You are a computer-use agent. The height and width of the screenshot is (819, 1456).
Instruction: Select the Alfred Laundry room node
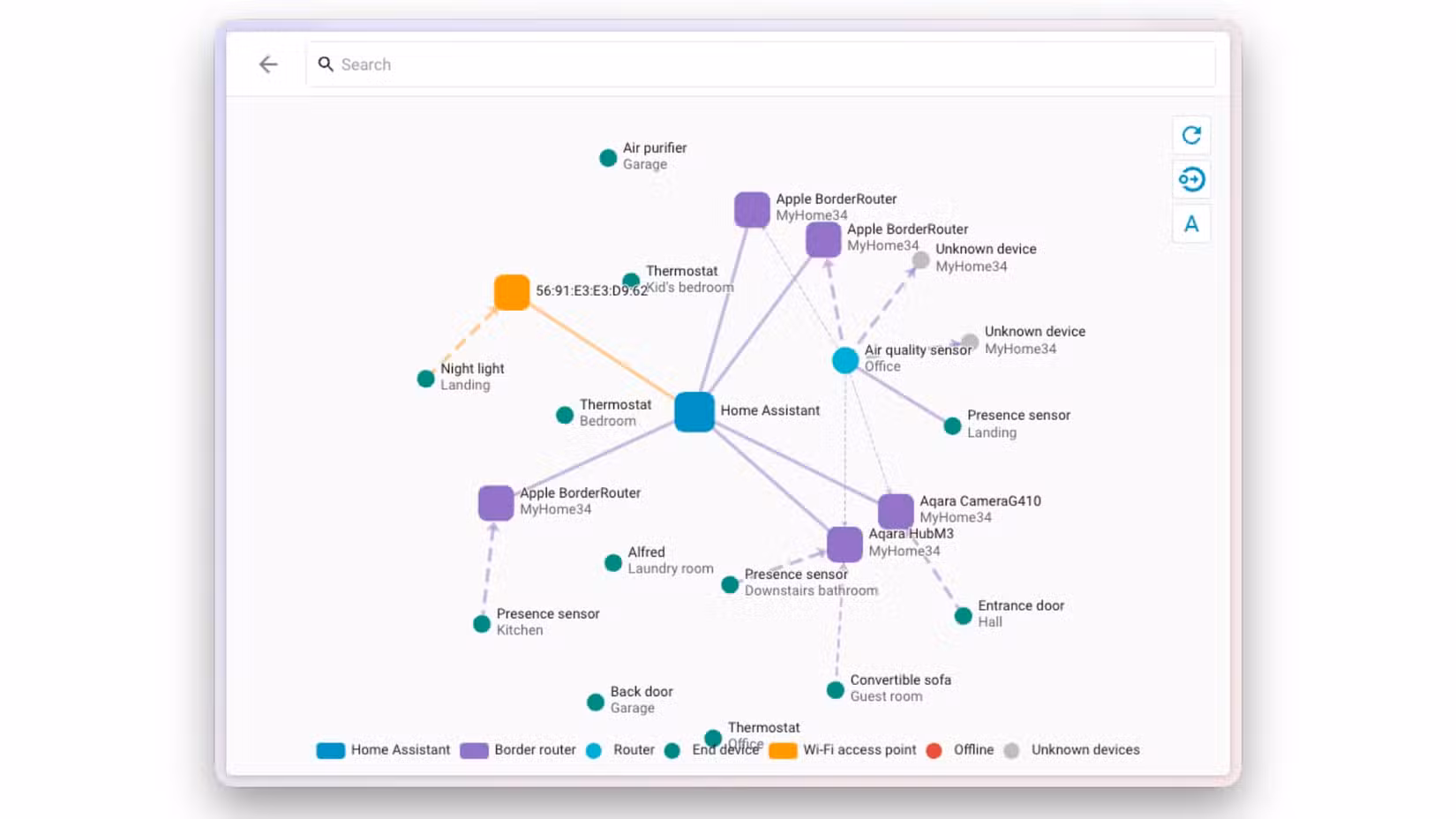pyautogui.click(x=613, y=563)
